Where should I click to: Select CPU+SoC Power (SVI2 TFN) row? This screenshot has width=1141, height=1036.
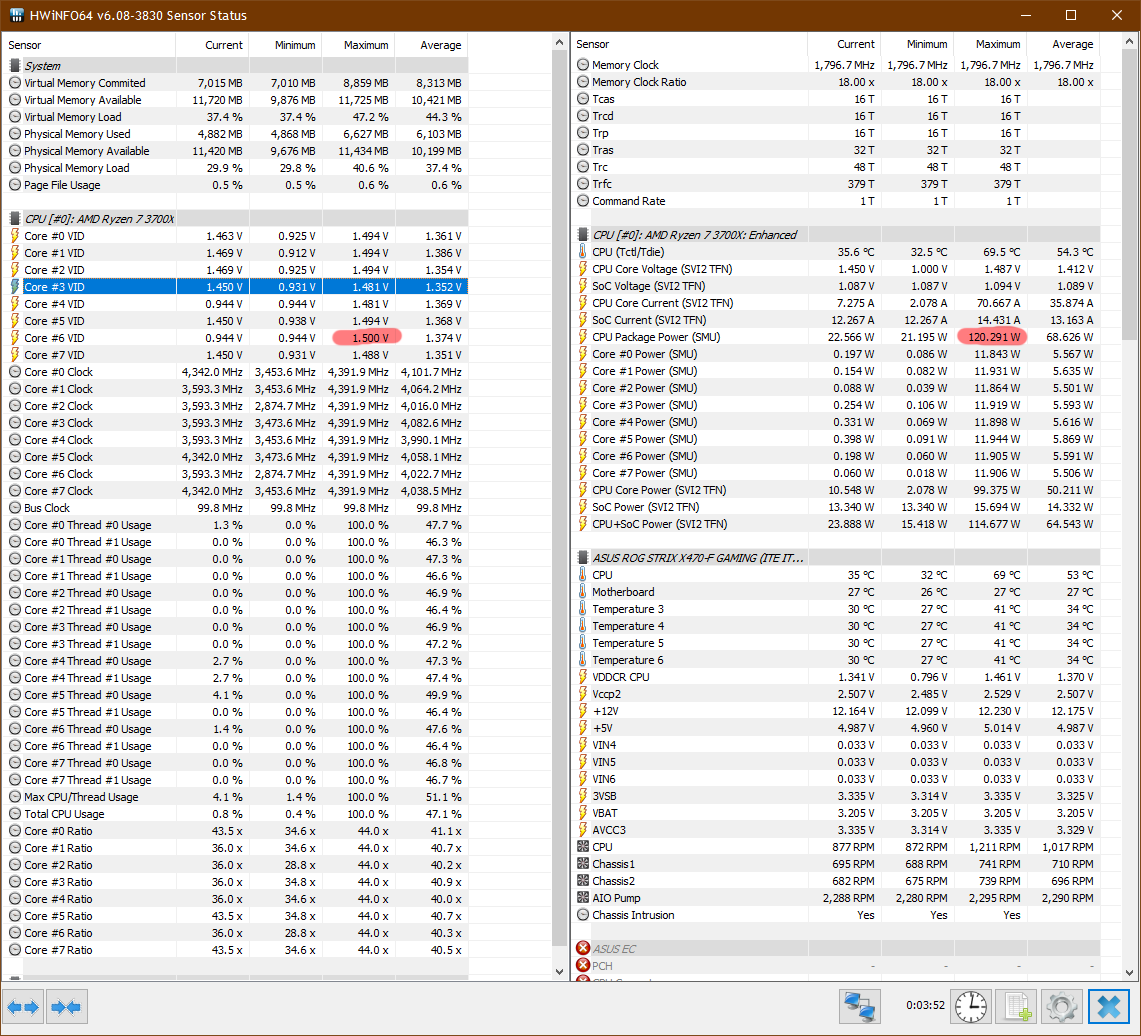(x=836, y=524)
